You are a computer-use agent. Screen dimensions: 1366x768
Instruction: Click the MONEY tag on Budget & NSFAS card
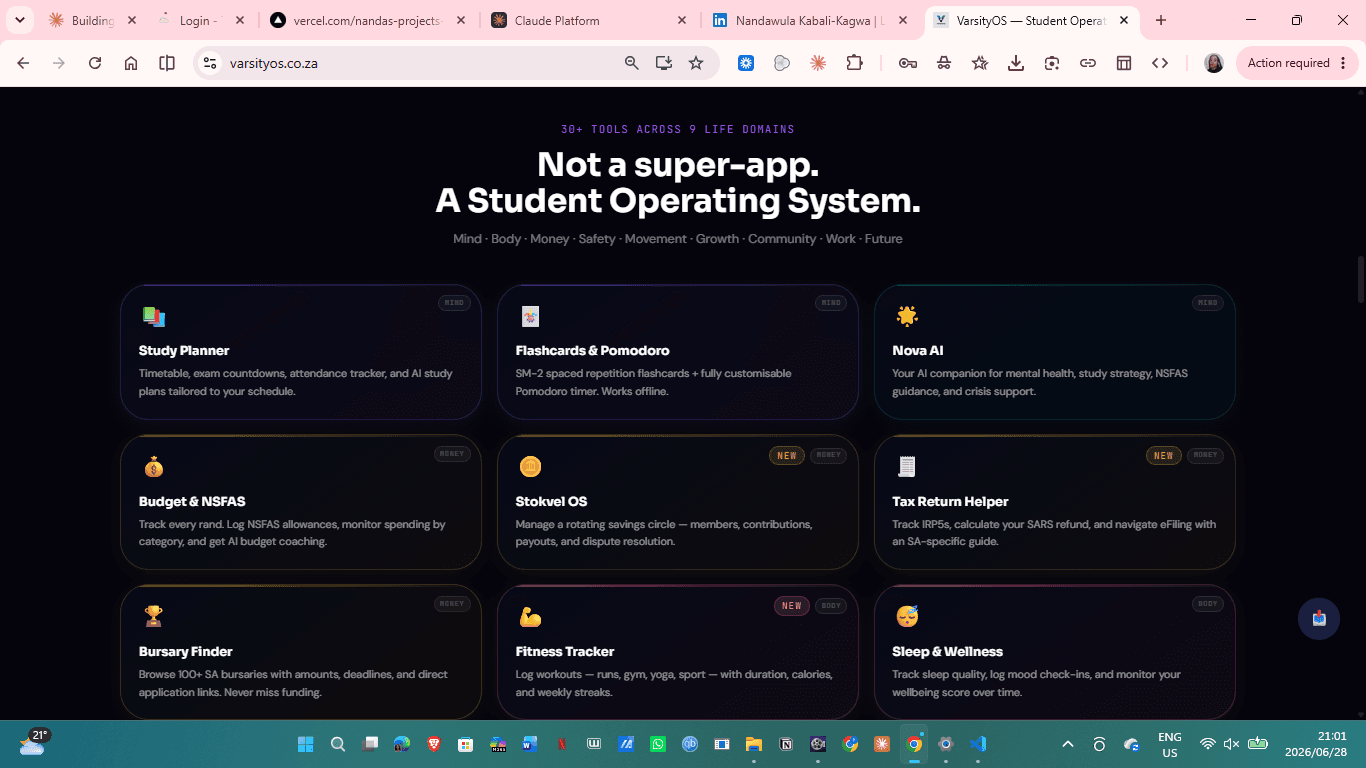tap(452, 454)
